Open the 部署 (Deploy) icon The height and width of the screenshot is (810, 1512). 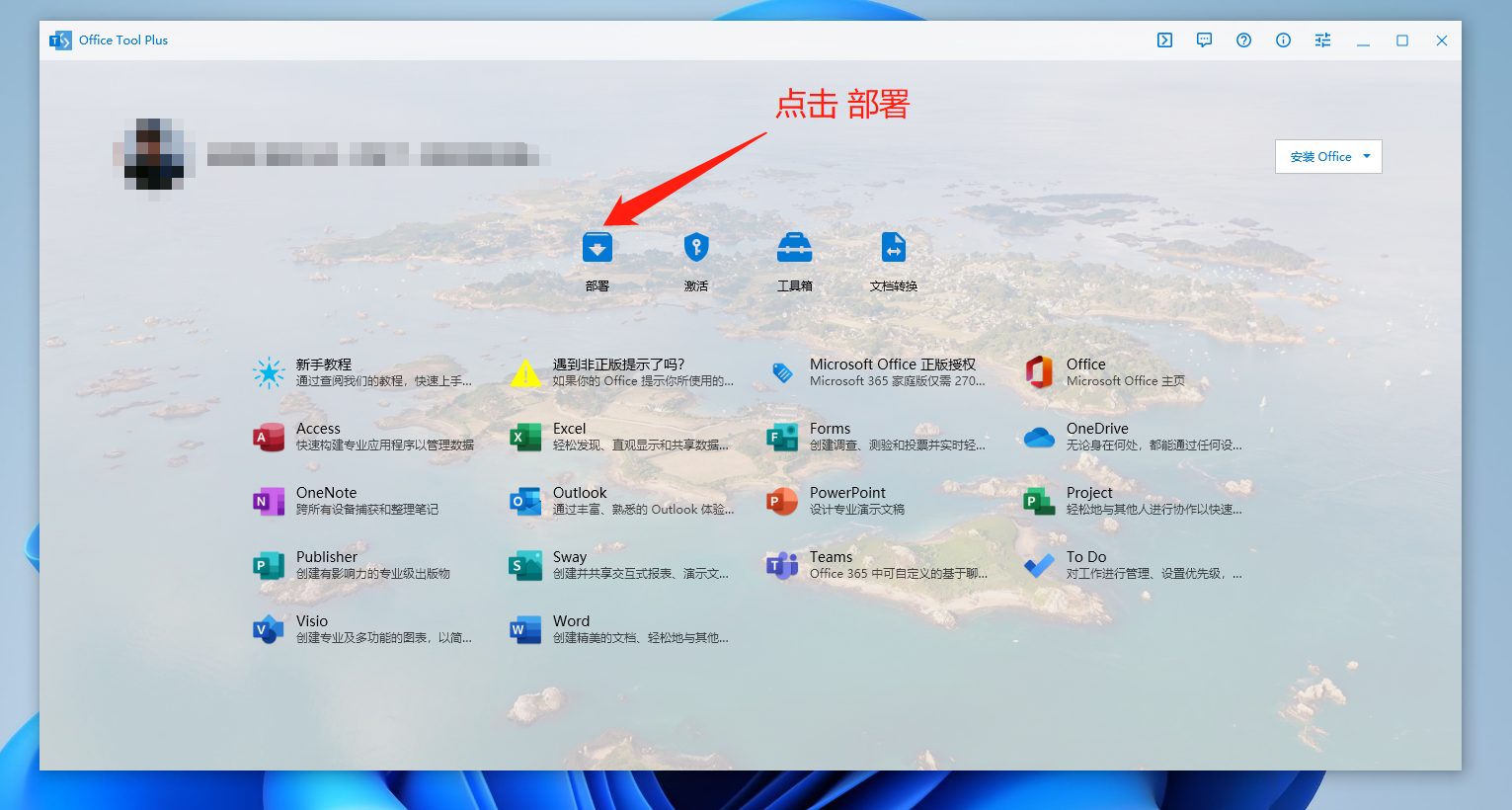click(x=597, y=247)
